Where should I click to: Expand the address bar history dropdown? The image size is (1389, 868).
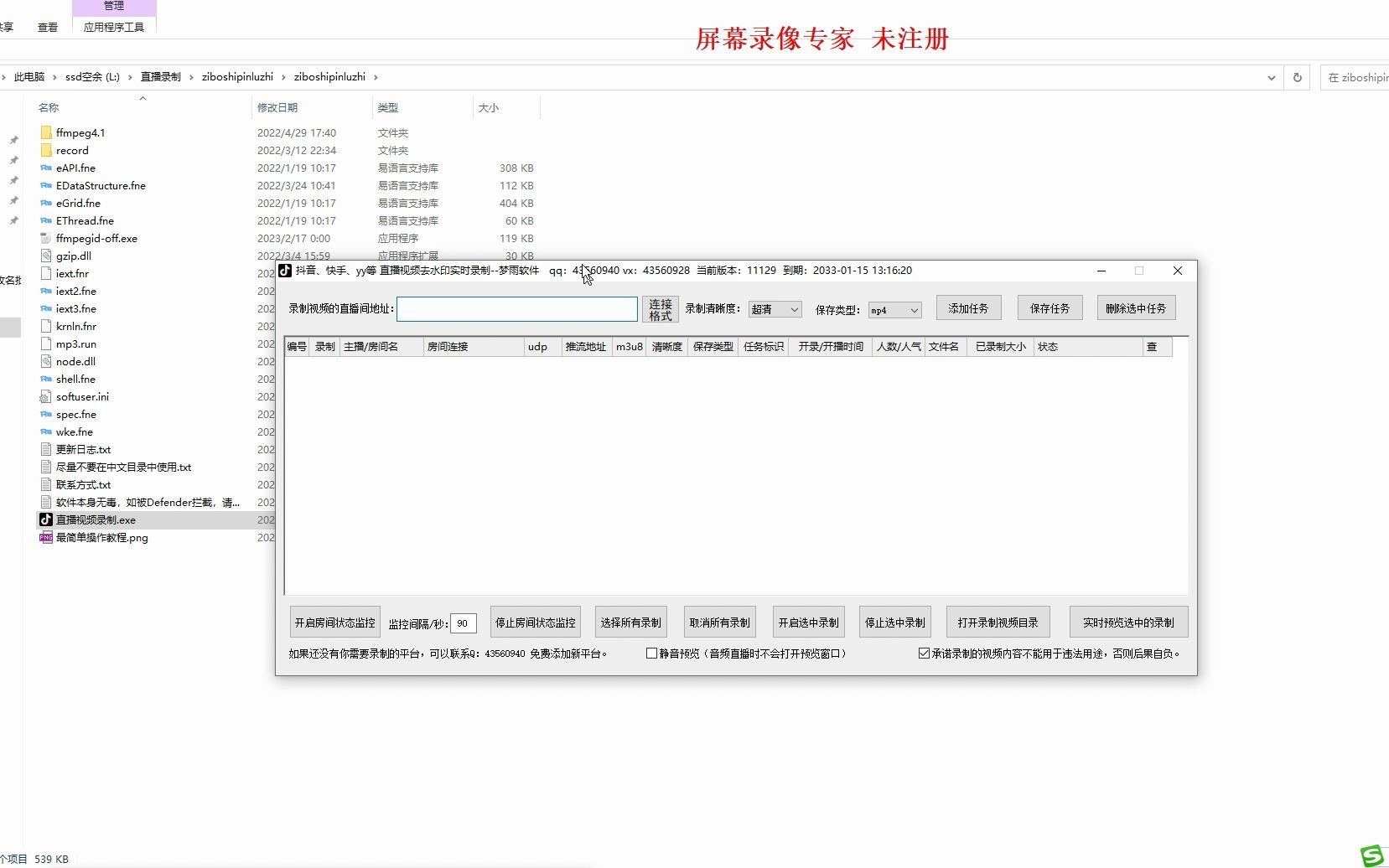click(1272, 77)
